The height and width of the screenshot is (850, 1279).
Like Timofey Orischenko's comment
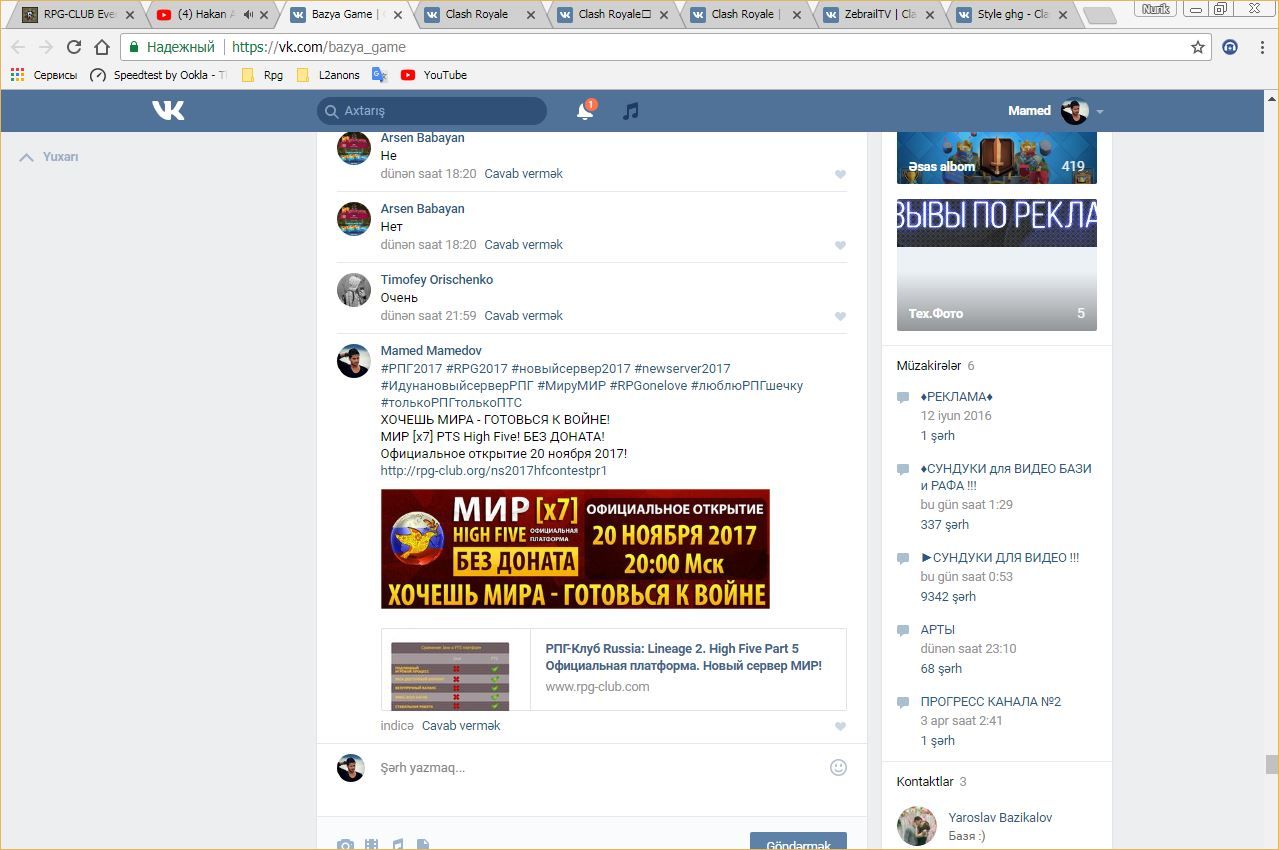click(x=840, y=316)
